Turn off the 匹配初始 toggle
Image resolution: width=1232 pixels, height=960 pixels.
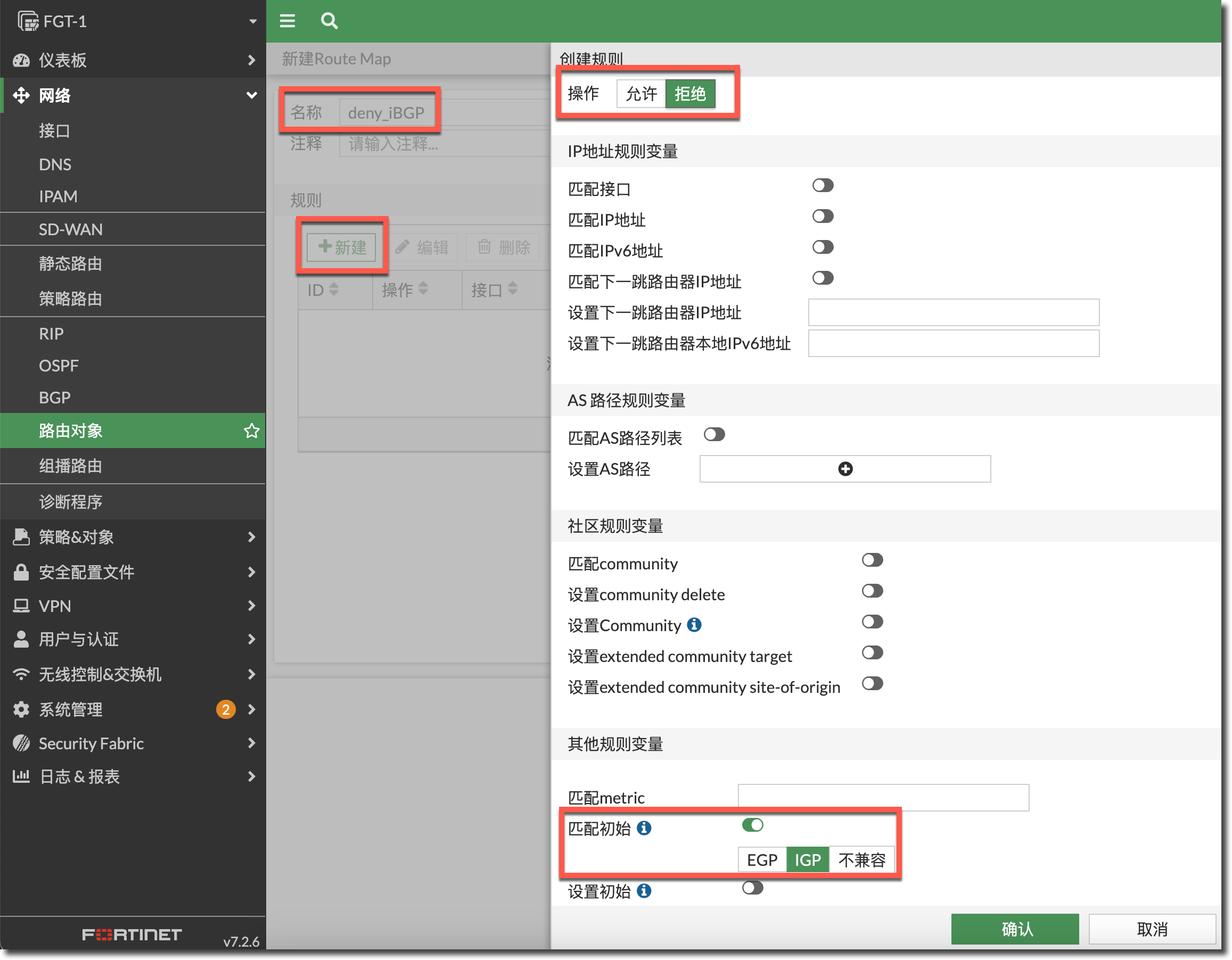752,825
